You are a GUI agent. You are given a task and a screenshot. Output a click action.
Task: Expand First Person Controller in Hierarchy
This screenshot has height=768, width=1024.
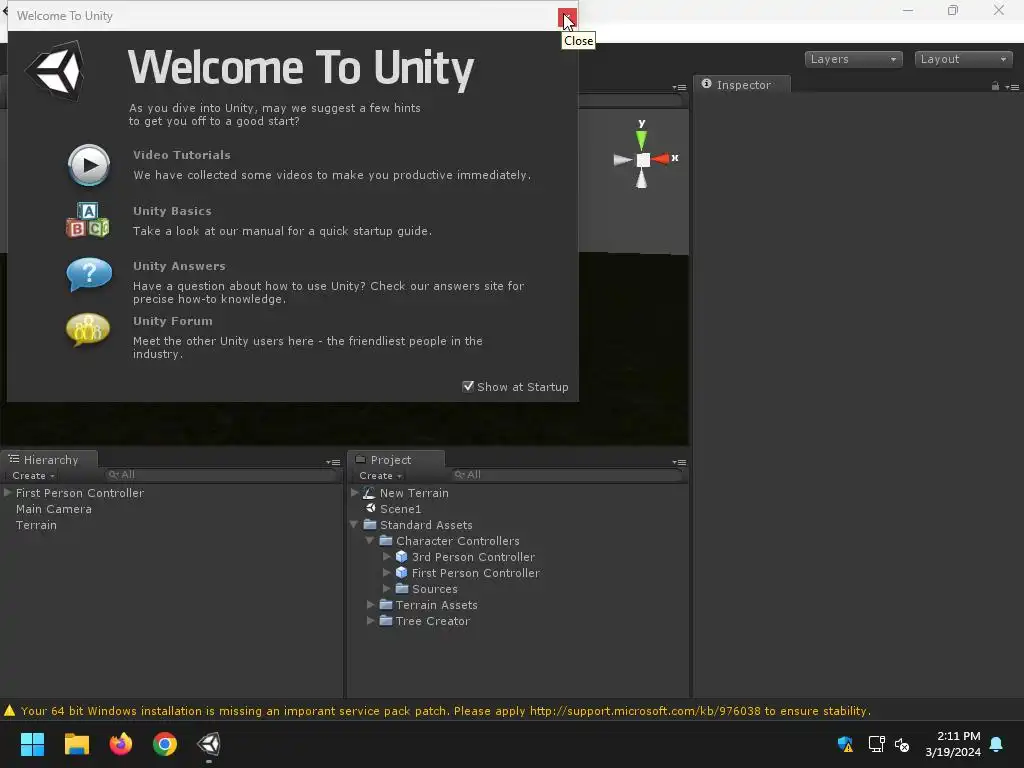coord(8,492)
